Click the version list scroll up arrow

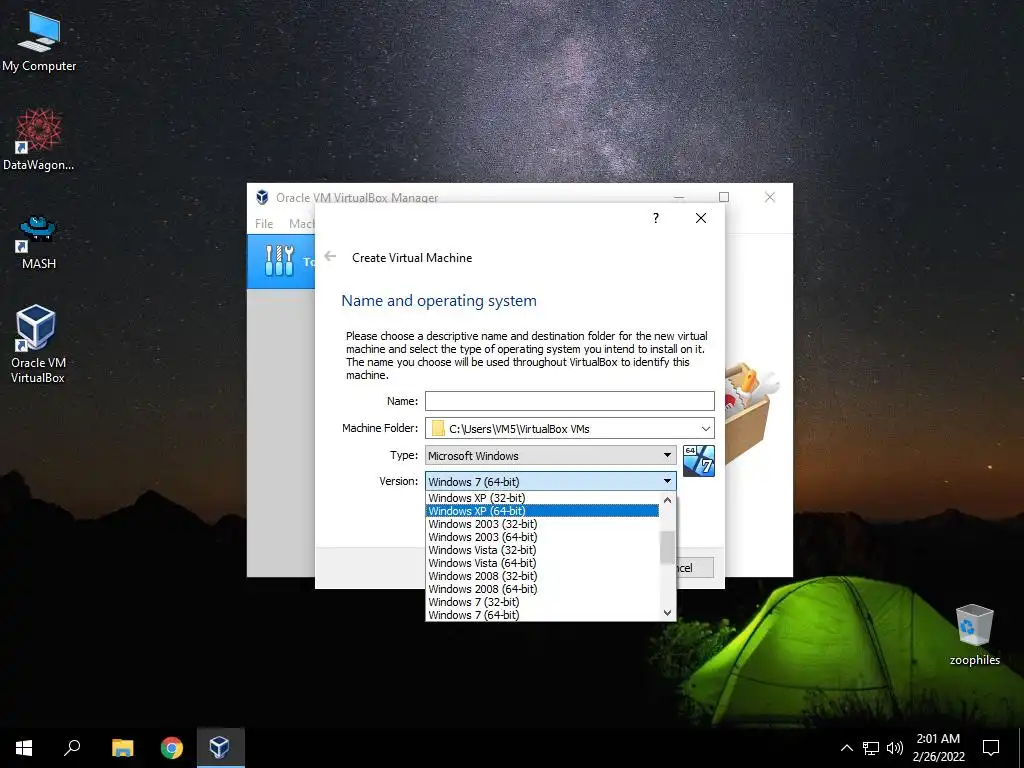(x=667, y=500)
